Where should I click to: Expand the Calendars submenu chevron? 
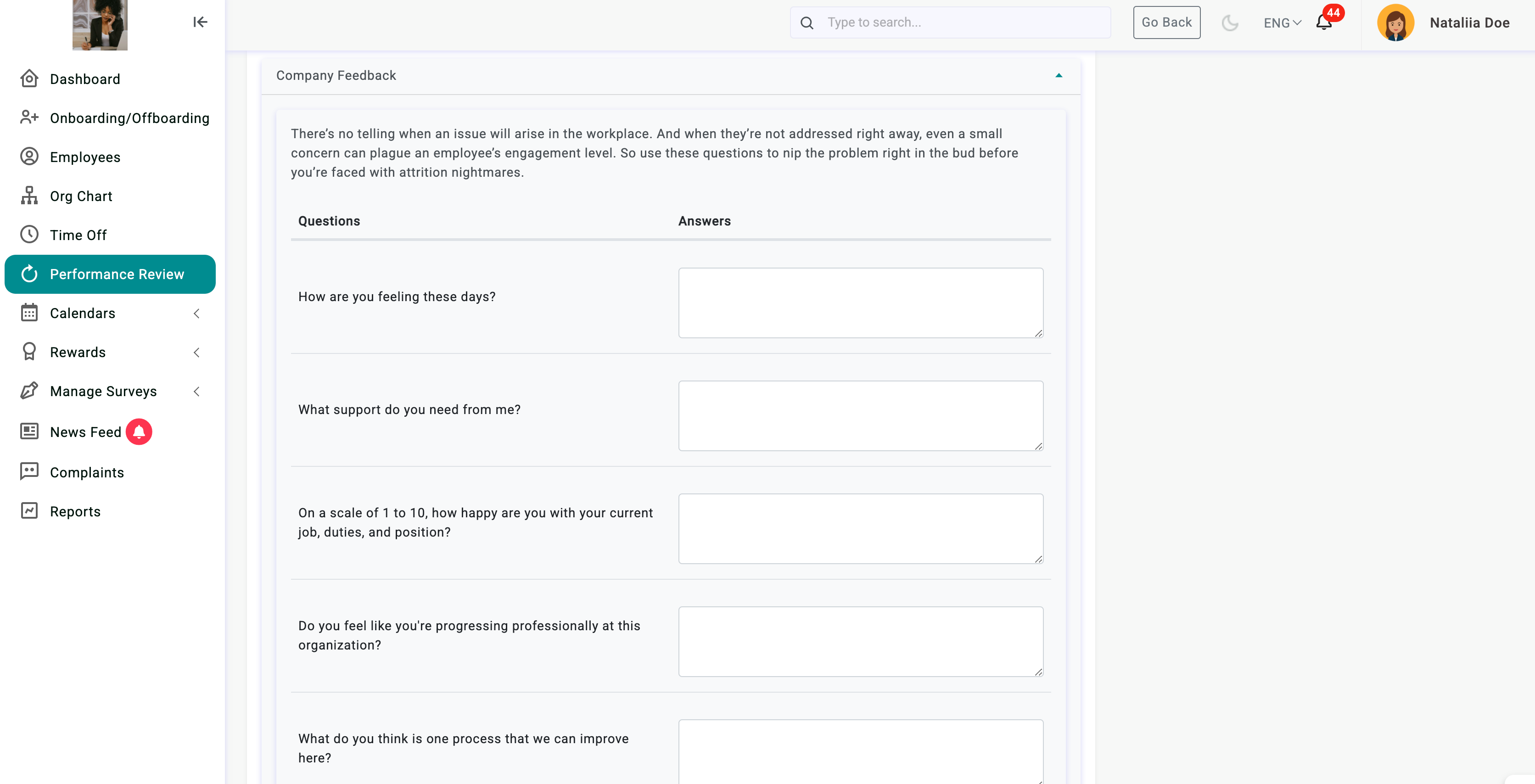pyautogui.click(x=196, y=314)
